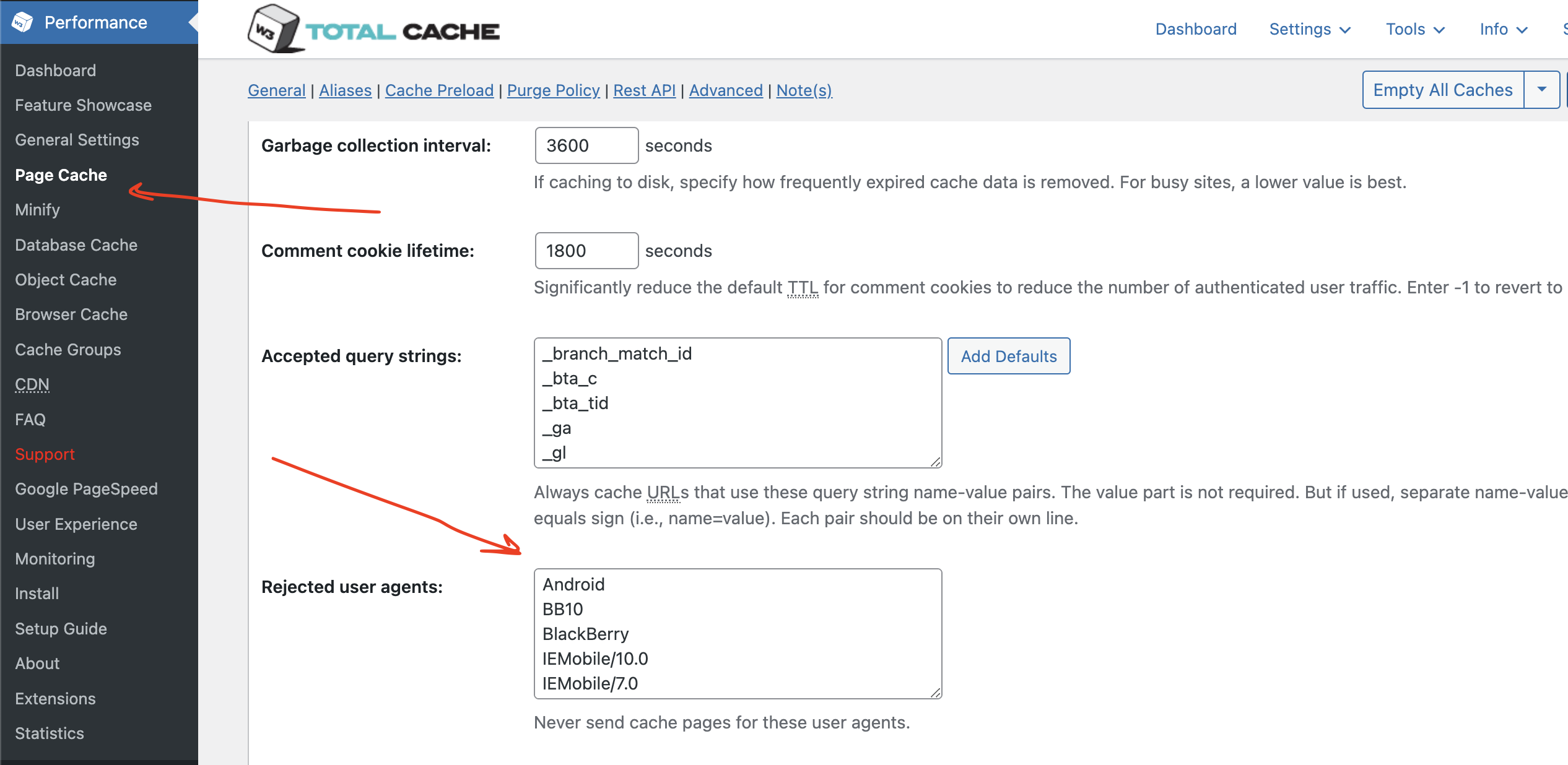1568x765 pixels.
Task: Open Google PageSpeed in the sidebar
Action: pyautogui.click(x=86, y=489)
